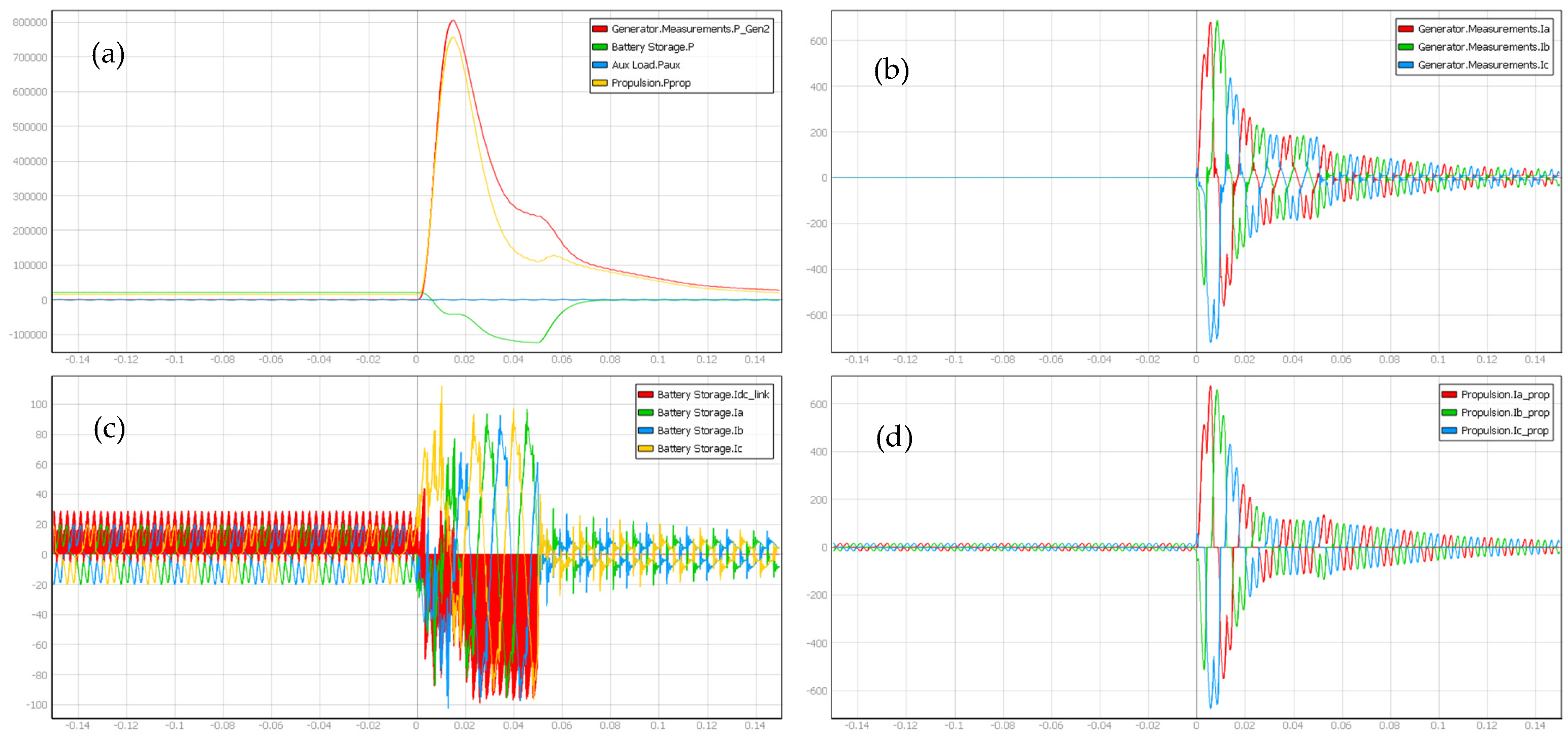This screenshot has height=736, width=1568.
Task: Click blue swatch for Propulsion.Ic_prop
Action: [1449, 430]
